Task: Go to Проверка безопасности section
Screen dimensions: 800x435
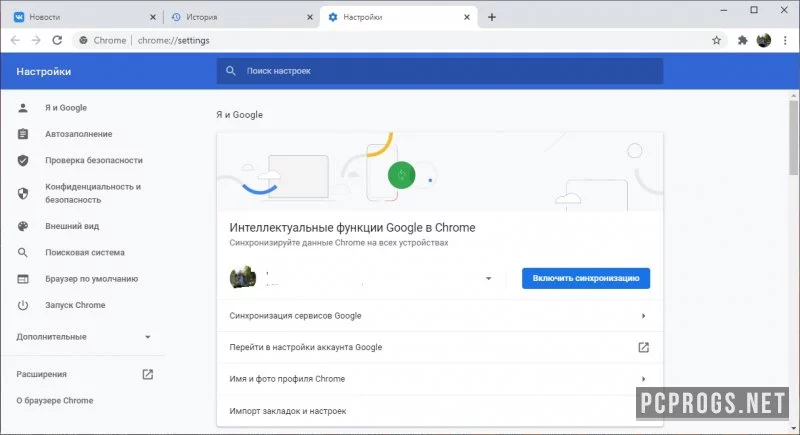Action: point(93,161)
